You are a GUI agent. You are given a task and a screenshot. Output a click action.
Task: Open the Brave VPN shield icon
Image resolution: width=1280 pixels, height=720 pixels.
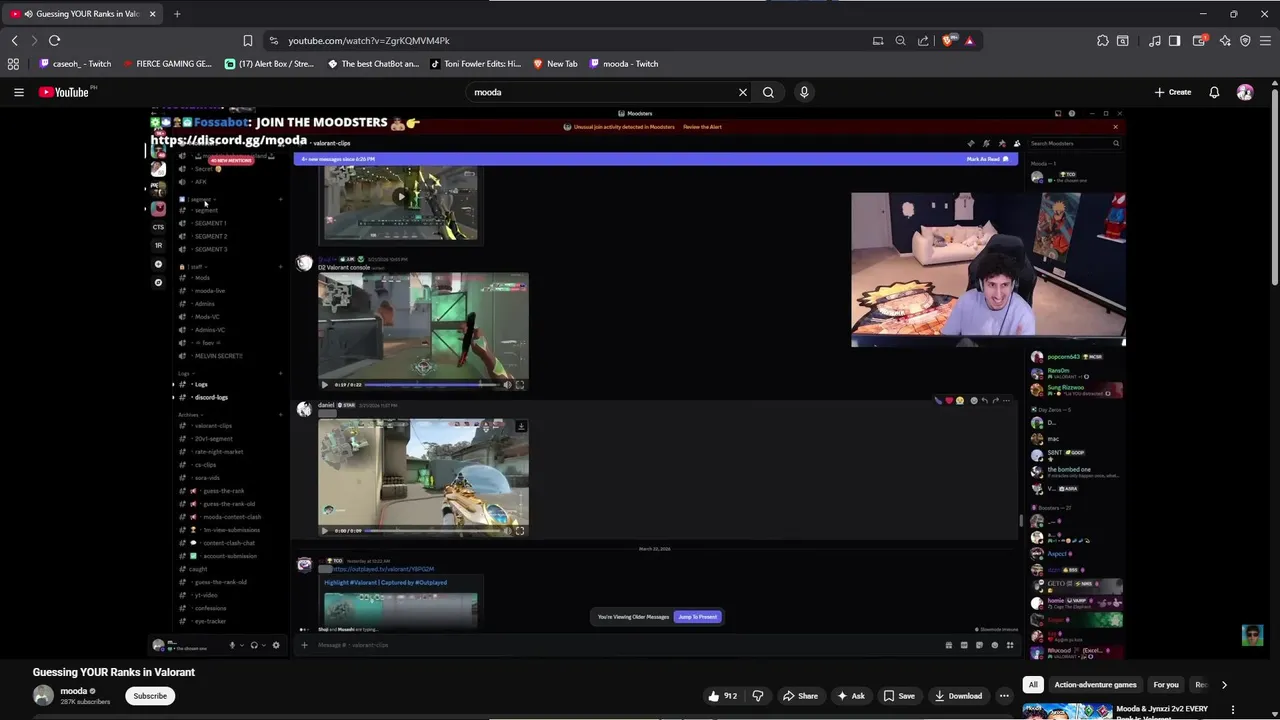[x=1245, y=41]
